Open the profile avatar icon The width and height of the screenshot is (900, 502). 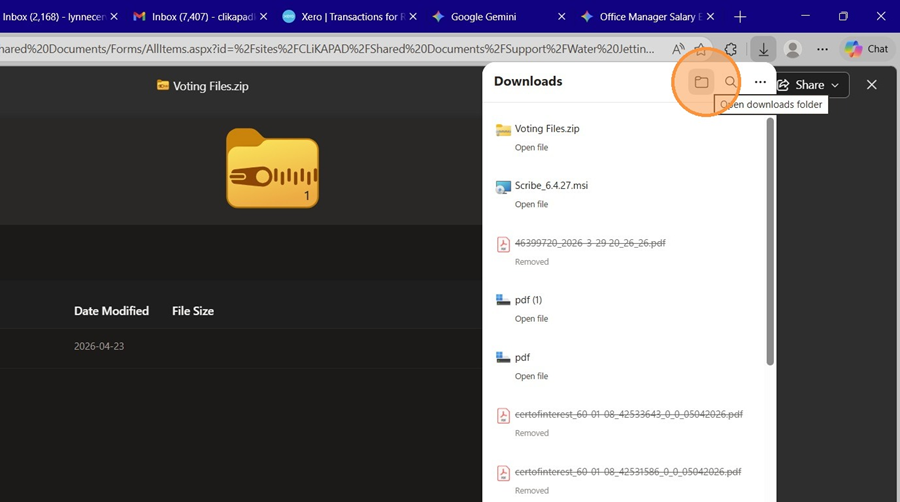click(x=793, y=49)
